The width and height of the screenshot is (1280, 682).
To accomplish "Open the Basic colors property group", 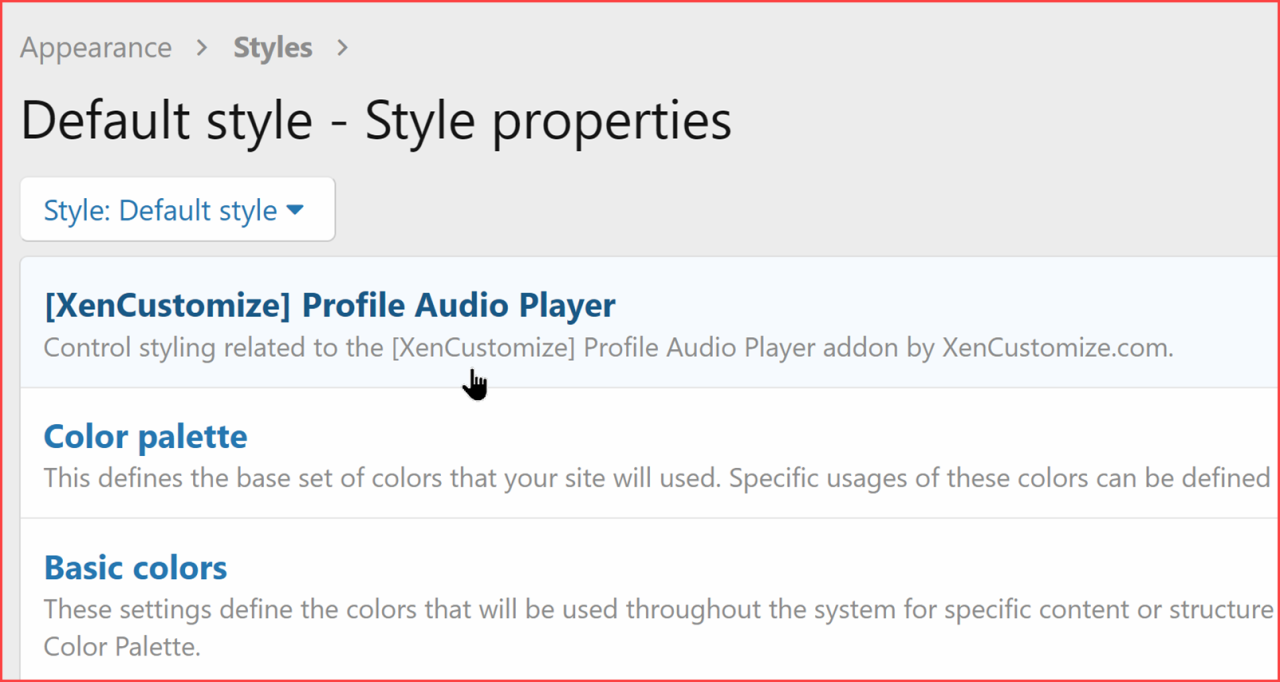I will pyautogui.click(x=134, y=567).
